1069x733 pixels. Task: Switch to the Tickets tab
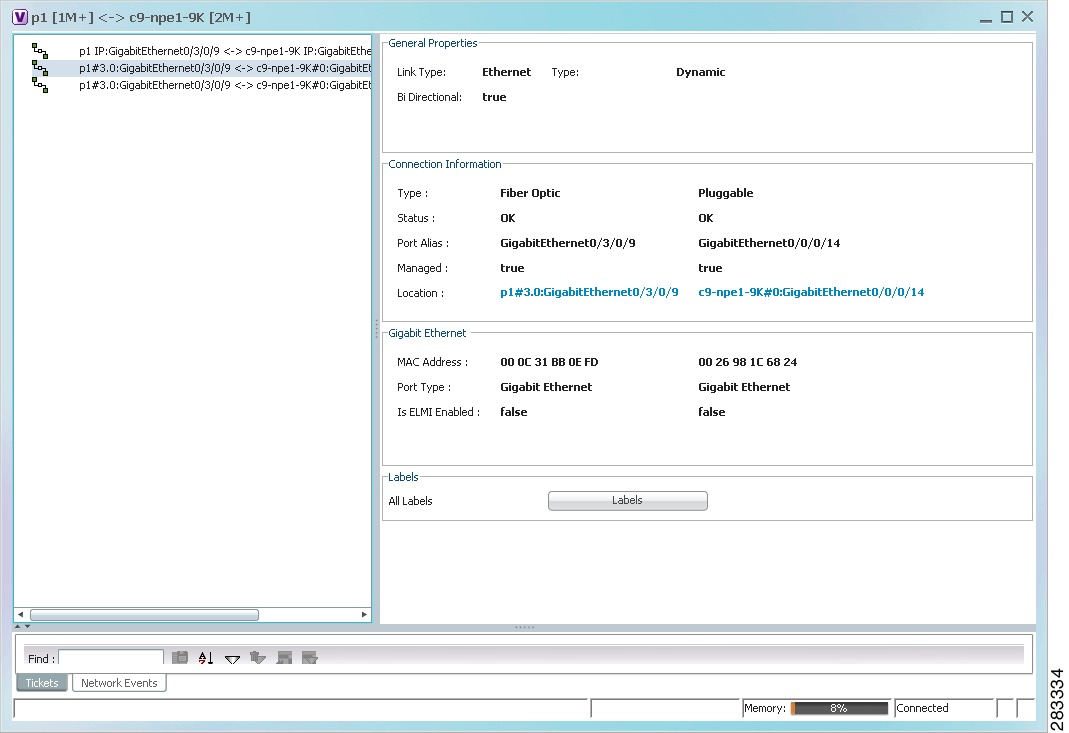pos(42,683)
